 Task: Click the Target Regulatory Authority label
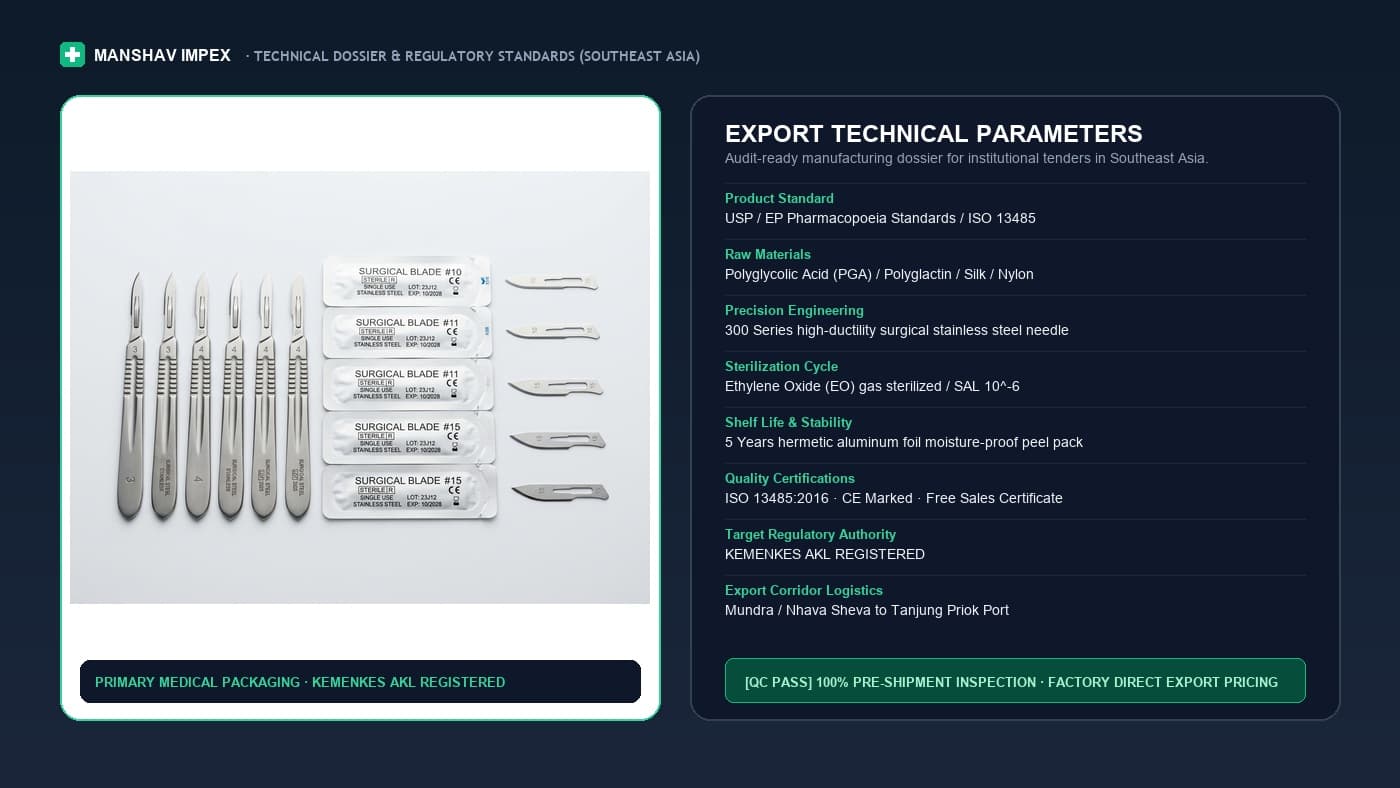810,534
